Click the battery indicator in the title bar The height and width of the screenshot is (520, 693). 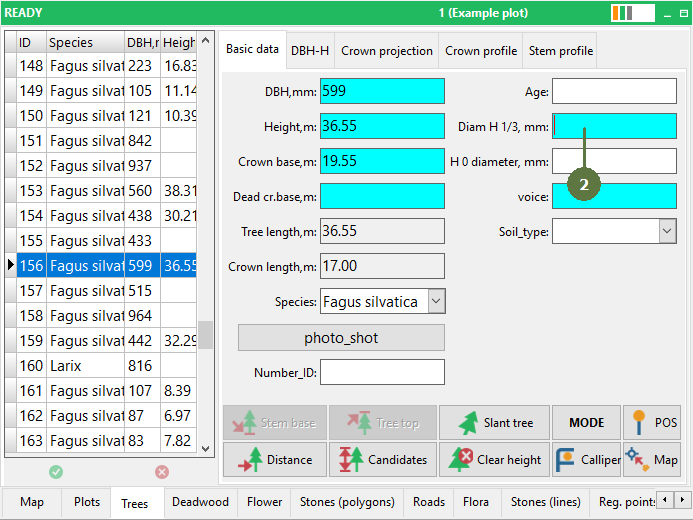click(x=633, y=13)
